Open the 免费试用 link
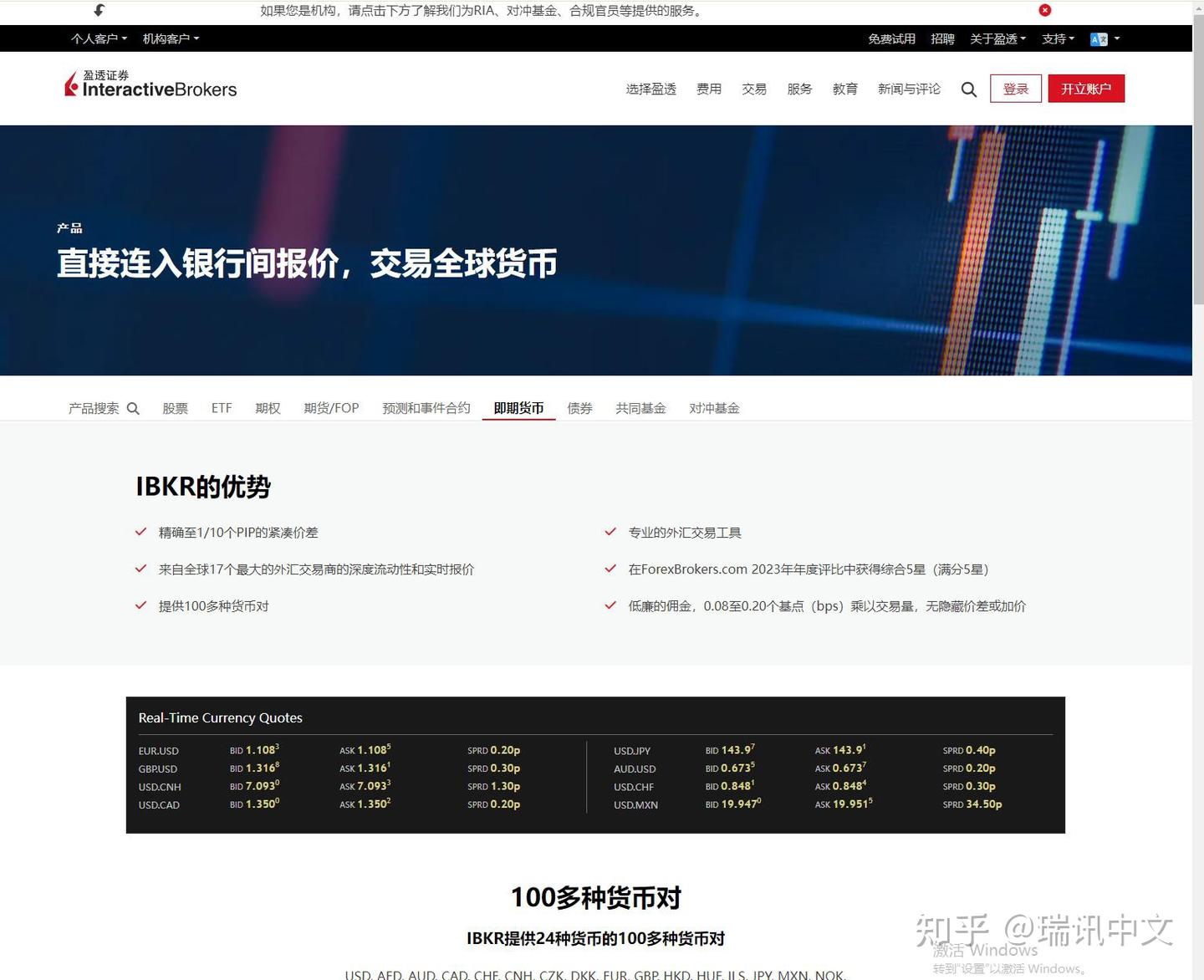This screenshot has width=1204, height=980. [x=891, y=38]
